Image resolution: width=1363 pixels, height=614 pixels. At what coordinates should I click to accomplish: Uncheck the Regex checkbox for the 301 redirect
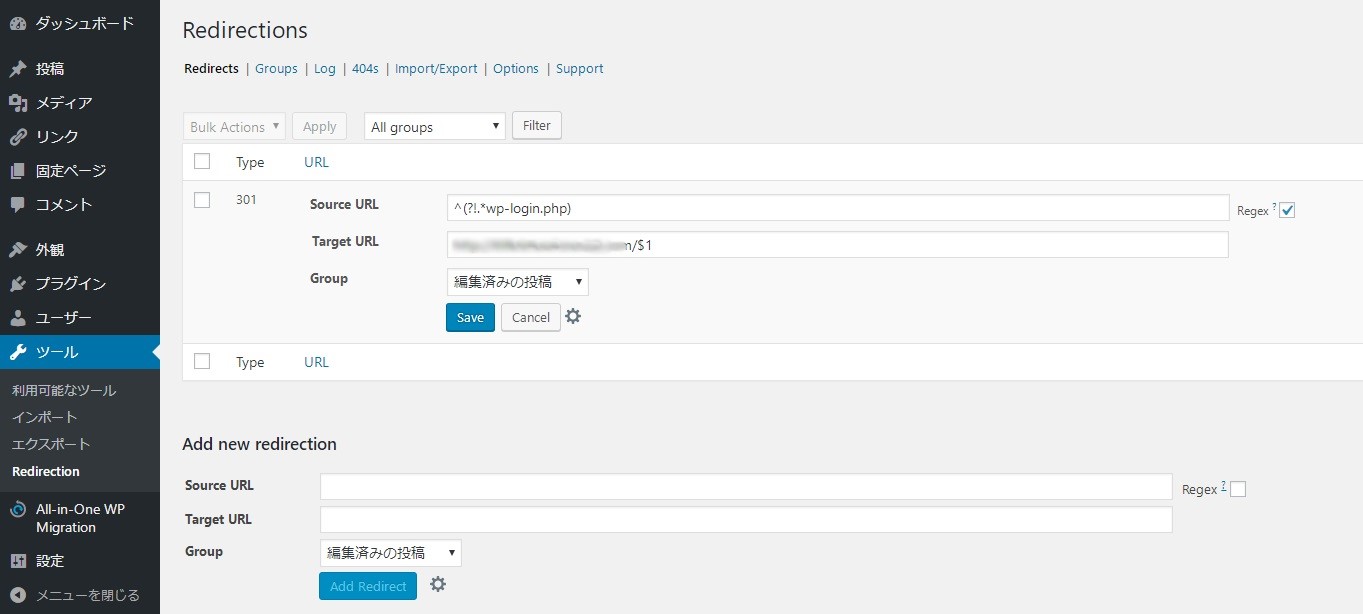[1287, 210]
